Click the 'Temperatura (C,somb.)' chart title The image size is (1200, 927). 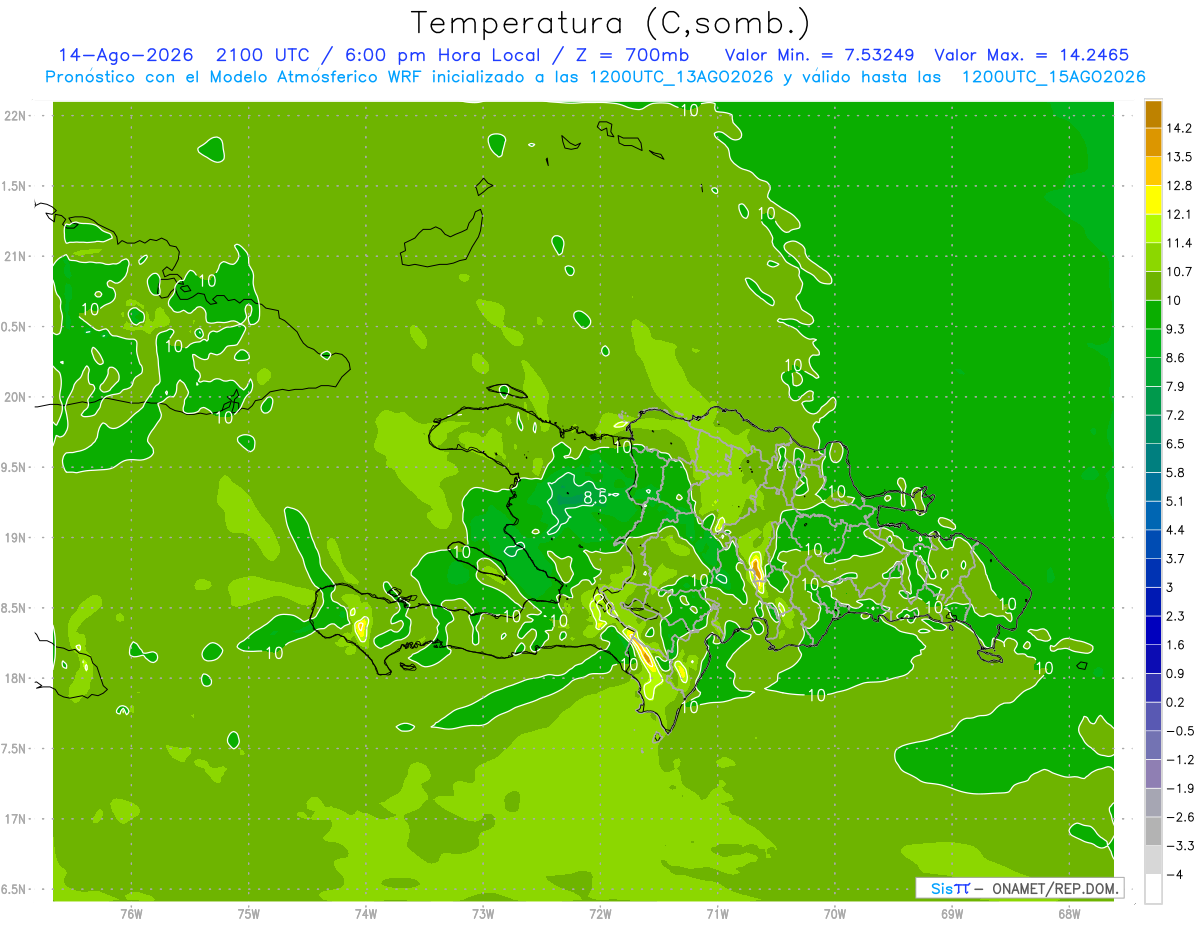[x=611, y=22]
